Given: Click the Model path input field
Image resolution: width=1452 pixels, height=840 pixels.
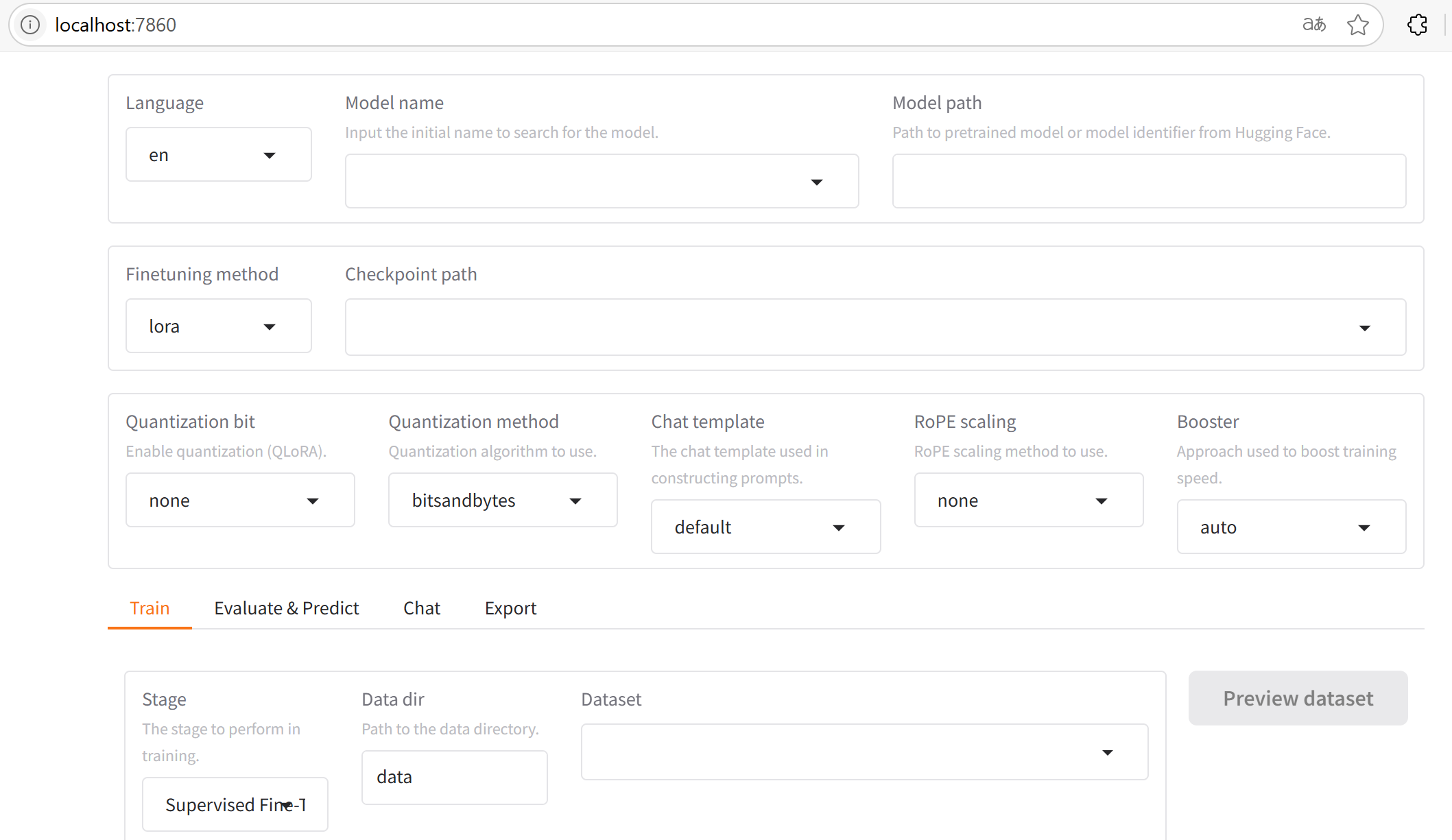Looking at the screenshot, I should (x=1149, y=182).
